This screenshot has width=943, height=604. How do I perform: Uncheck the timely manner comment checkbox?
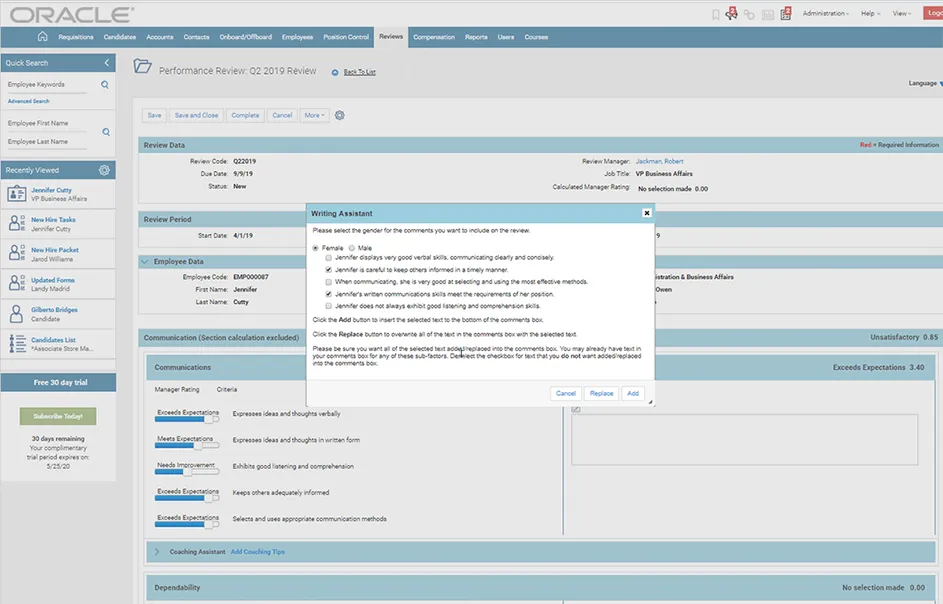[x=328, y=268]
